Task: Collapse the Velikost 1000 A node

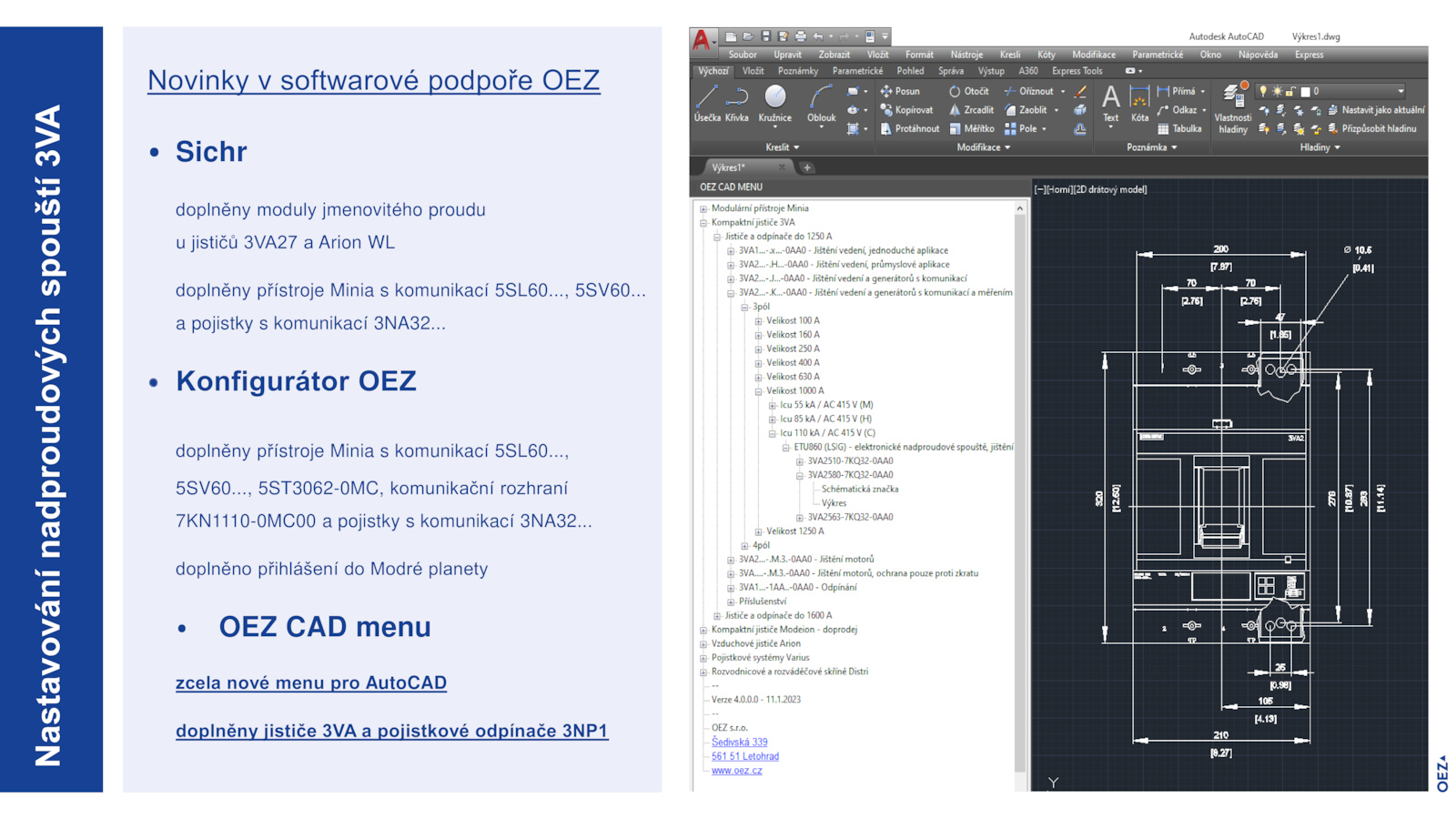Action: point(758,391)
